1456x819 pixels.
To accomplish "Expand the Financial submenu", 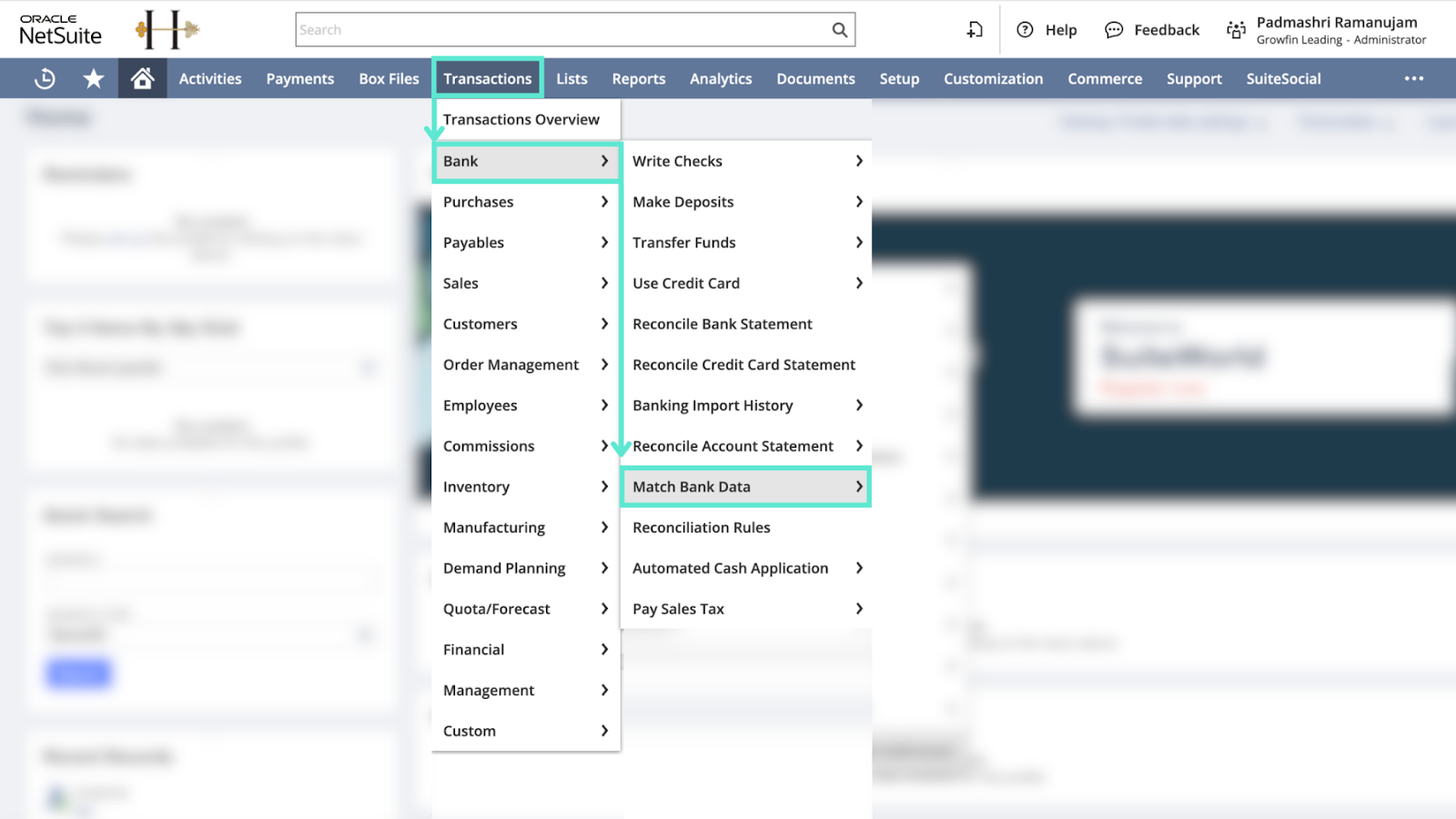I will point(526,650).
